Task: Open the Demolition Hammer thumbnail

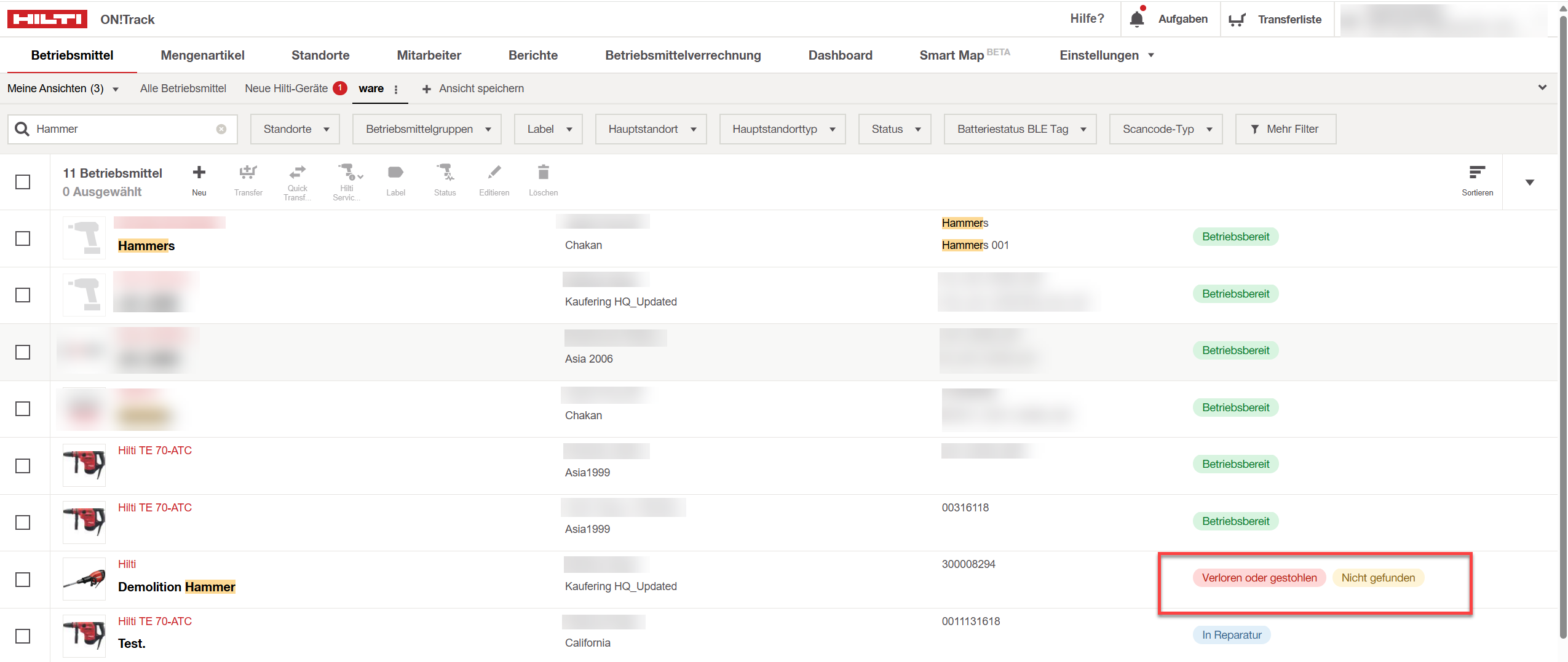Action: point(84,580)
